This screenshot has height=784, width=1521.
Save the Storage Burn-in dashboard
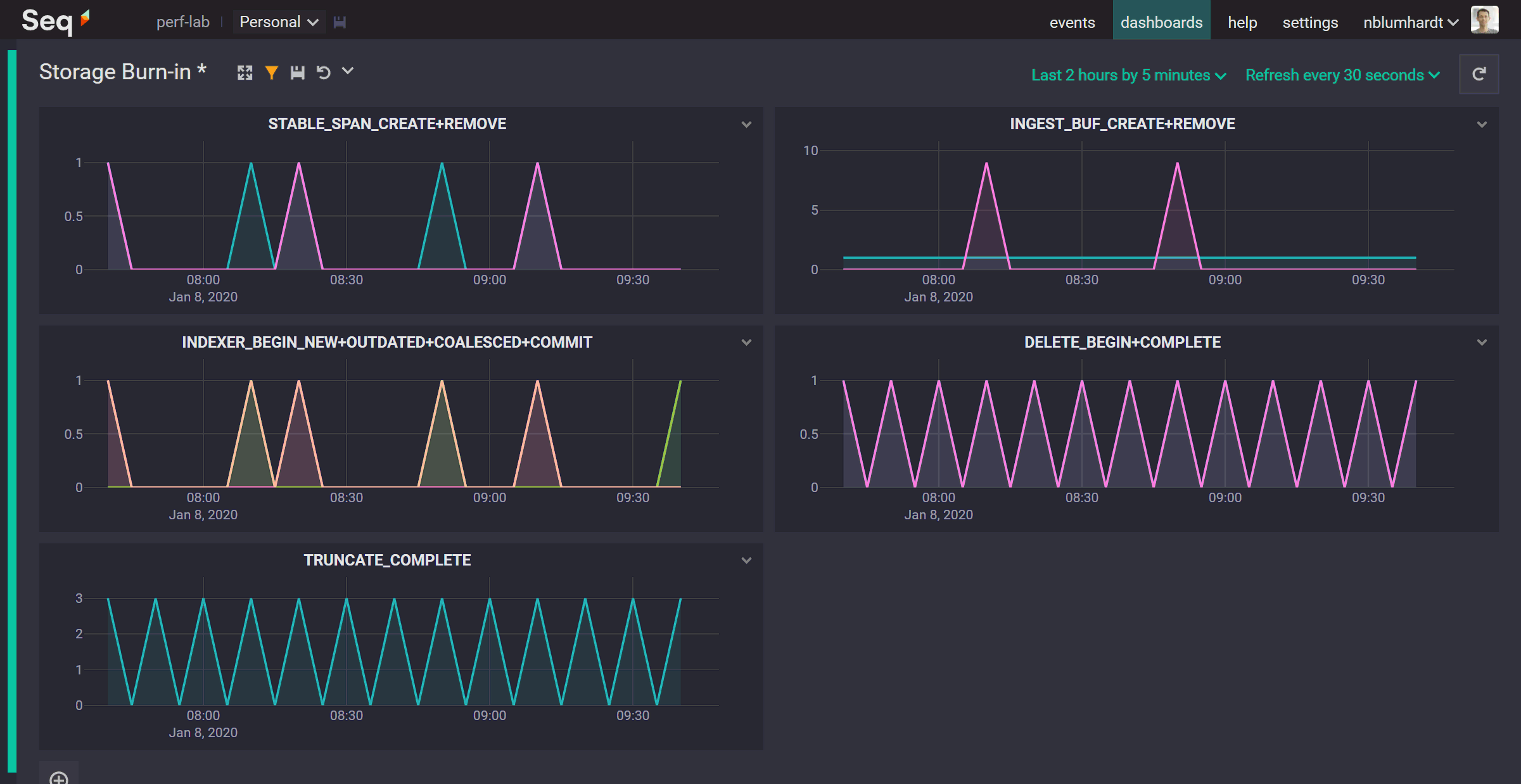point(298,73)
